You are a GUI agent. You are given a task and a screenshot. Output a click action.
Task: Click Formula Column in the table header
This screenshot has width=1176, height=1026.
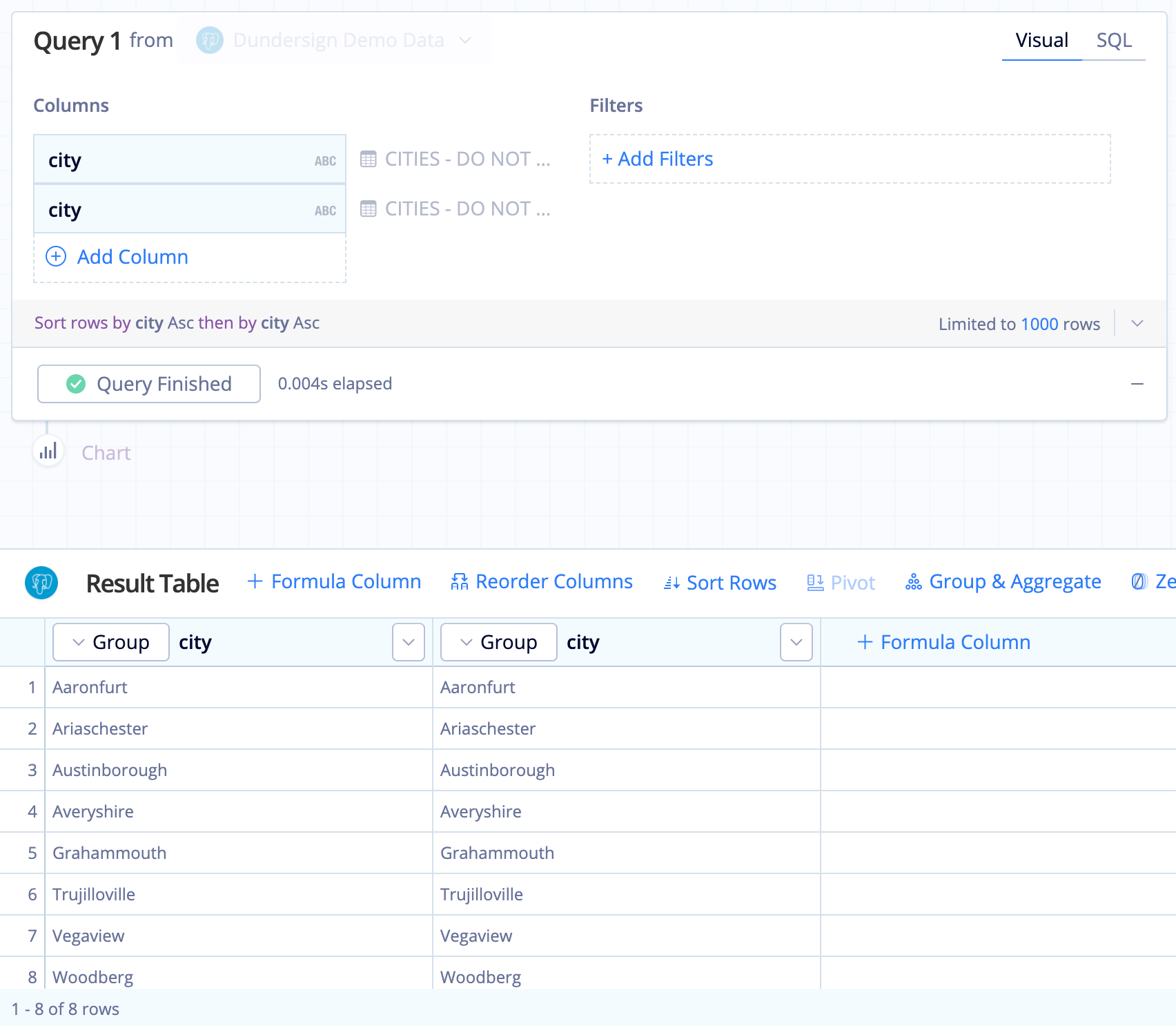point(943,642)
